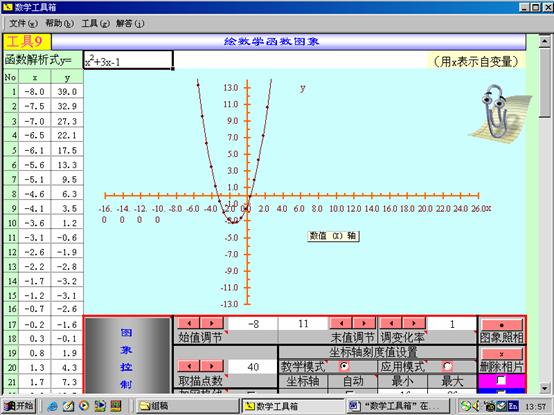Open the 工具 menu
The height and width of the screenshot is (415, 554).
(95, 23)
